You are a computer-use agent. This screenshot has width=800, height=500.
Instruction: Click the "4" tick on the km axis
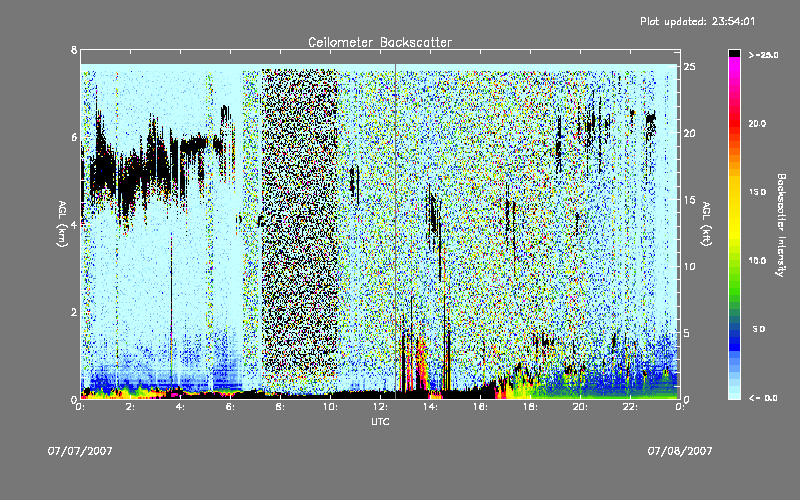click(74, 224)
